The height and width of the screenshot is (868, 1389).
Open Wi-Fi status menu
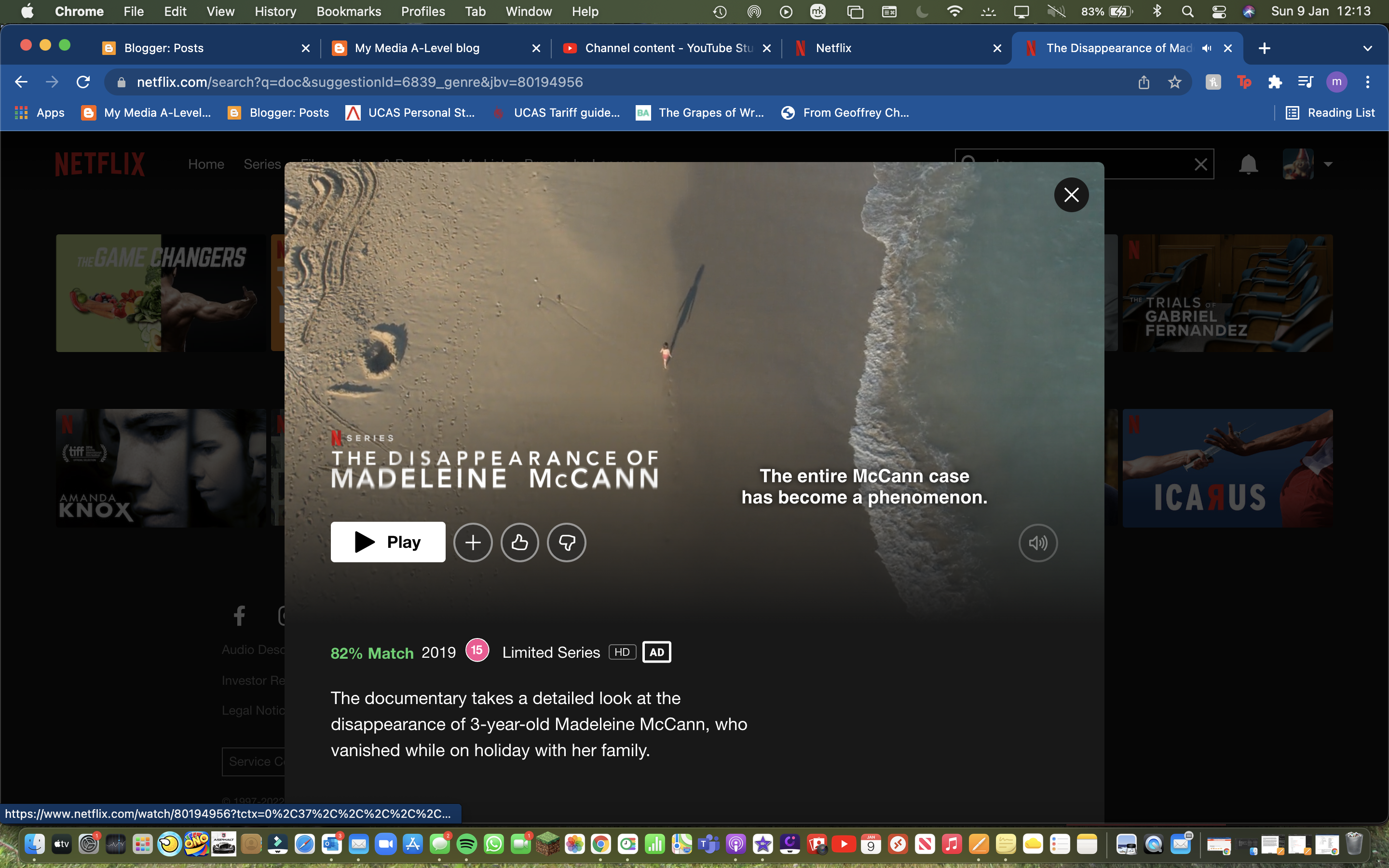(x=954, y=12)
